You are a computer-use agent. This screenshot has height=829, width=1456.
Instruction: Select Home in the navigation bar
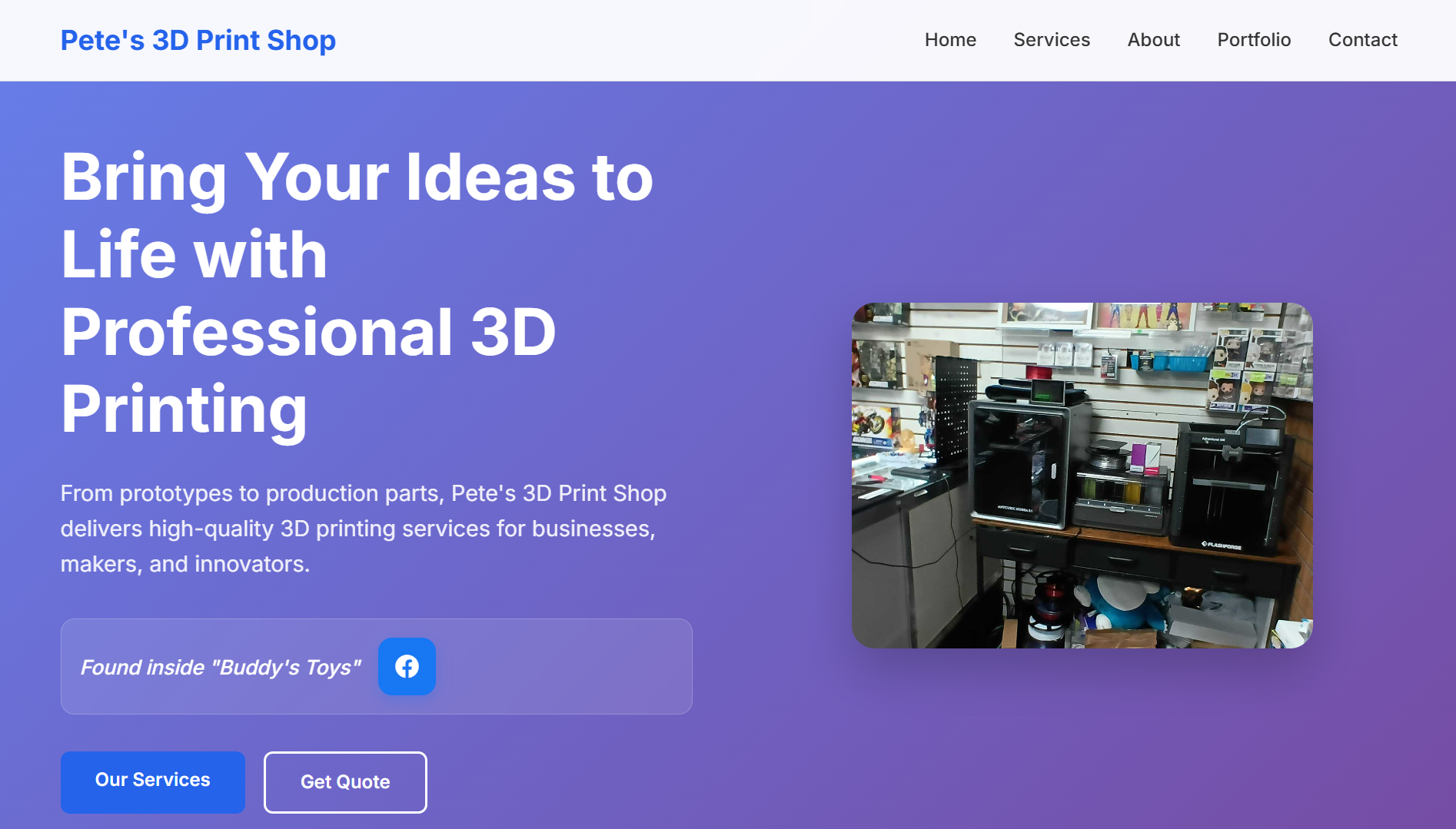pyautogui.click(x=950, y=40)
